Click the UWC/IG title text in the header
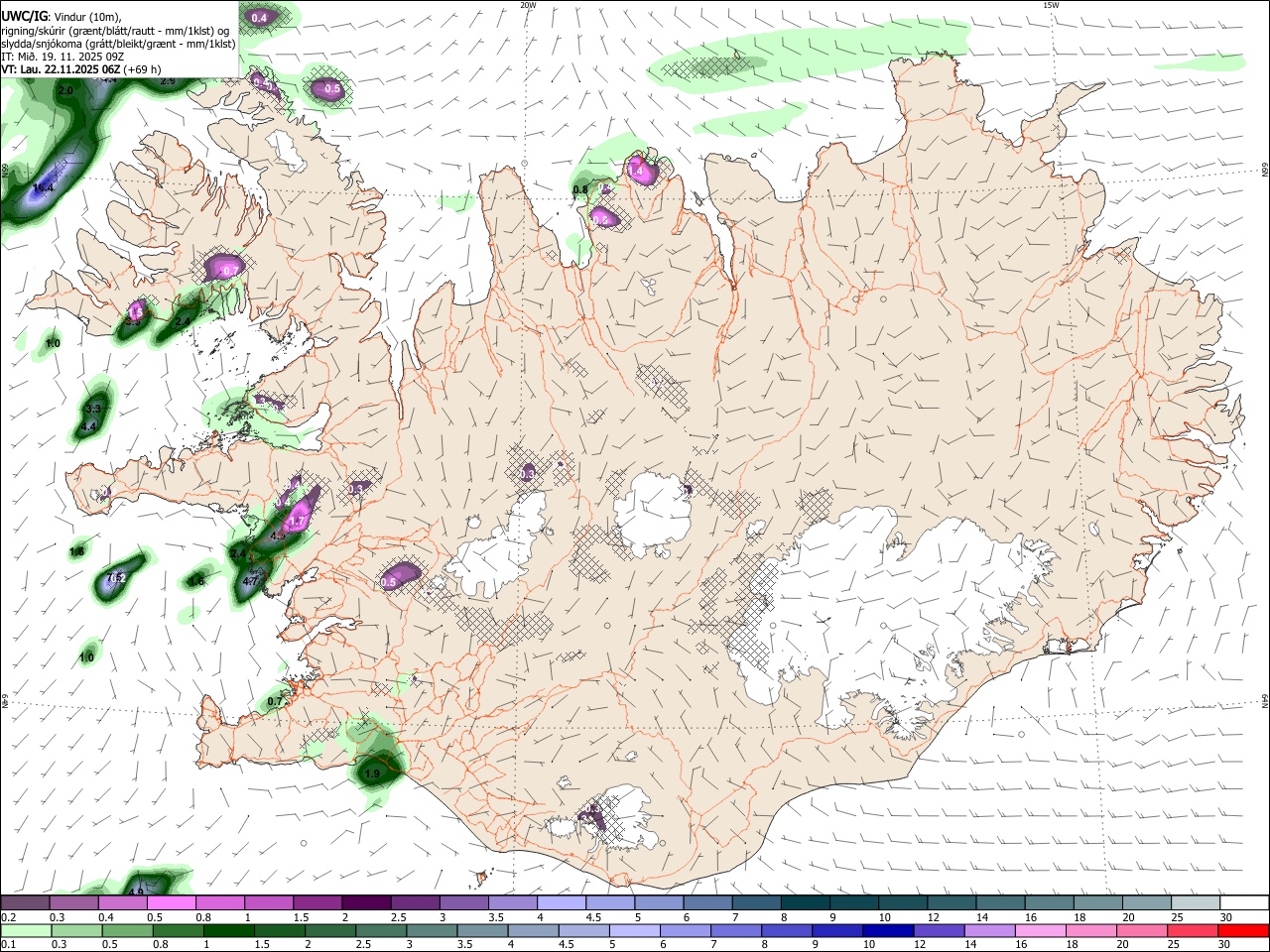1270x952 pixels. coord(24,16)
